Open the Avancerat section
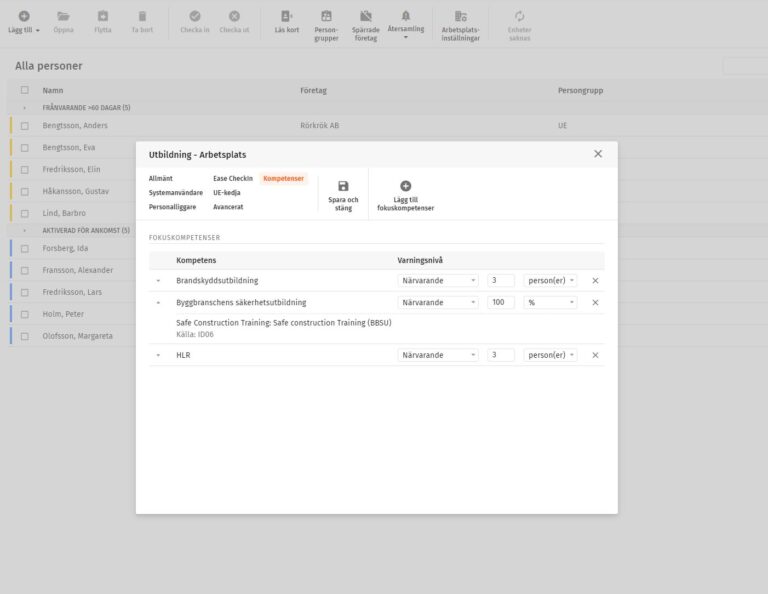The width and height of the screenshot is (768, 594). coord(228,207)
